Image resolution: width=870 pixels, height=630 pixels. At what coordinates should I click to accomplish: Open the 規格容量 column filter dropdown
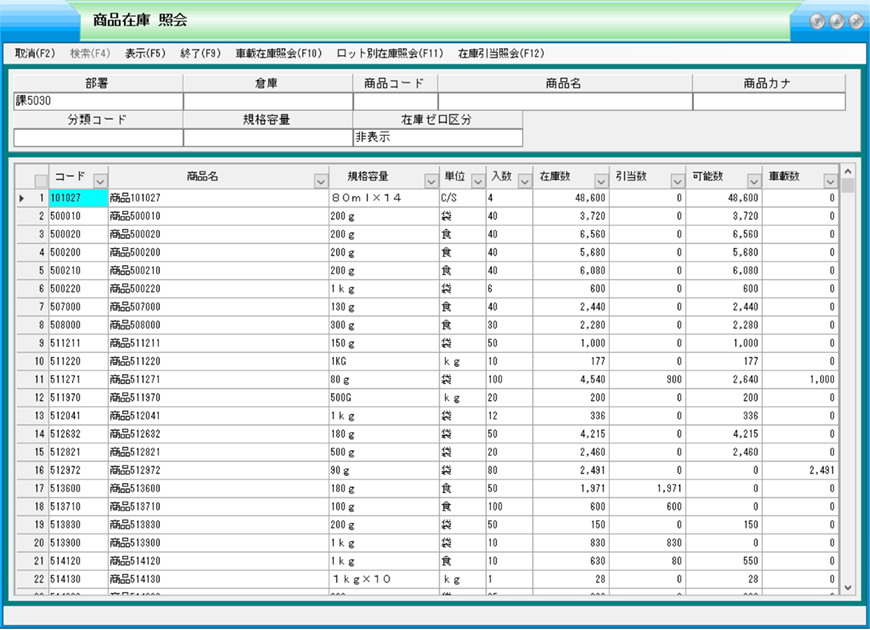point(431,181)
